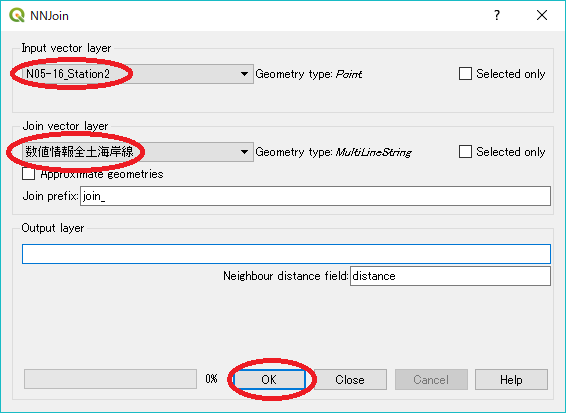The width and height of the screenshot is (566, 413).
Task: Click the Cancel button
Action: click(431, 379)
